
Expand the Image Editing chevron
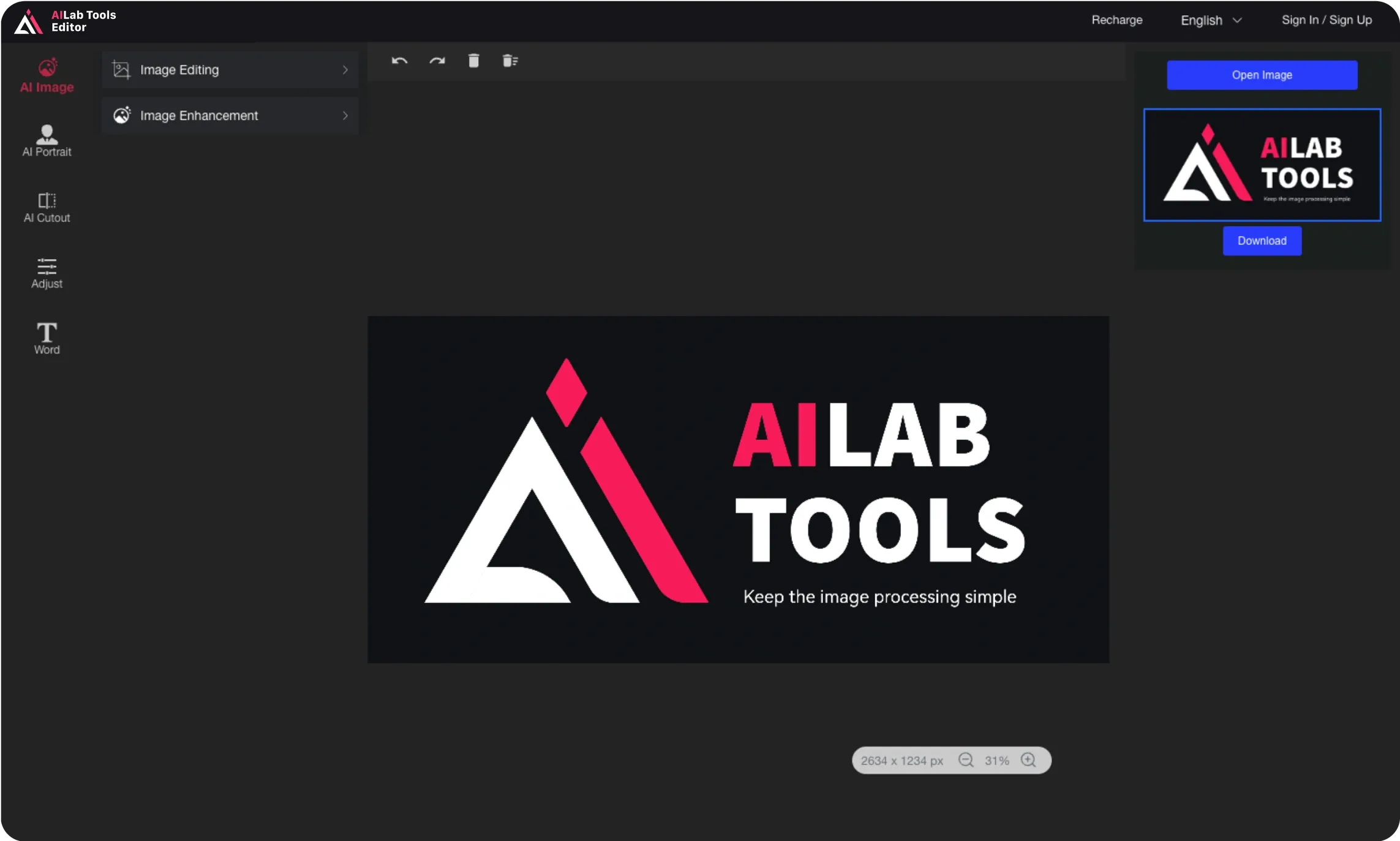(345, 70)
